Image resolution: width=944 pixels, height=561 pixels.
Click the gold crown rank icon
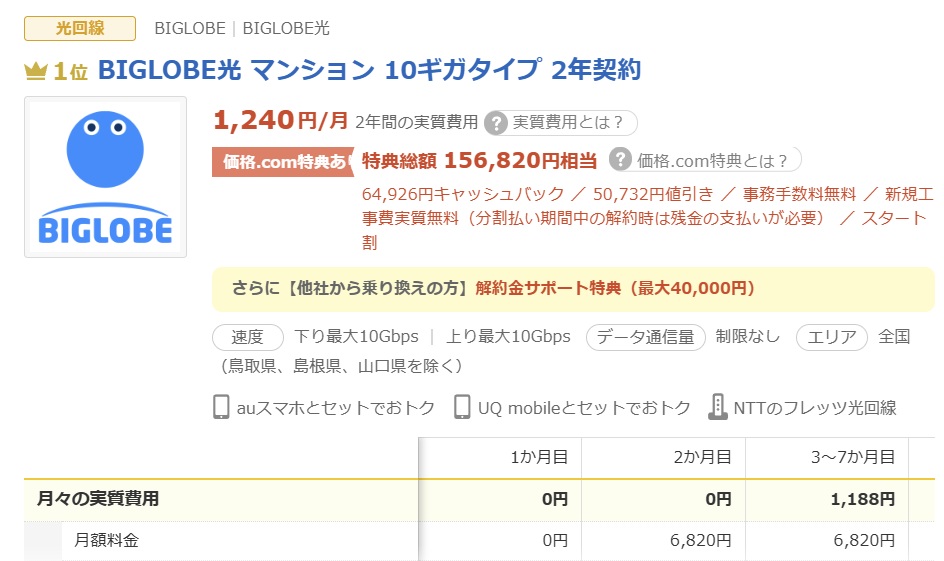pos(36,71)
